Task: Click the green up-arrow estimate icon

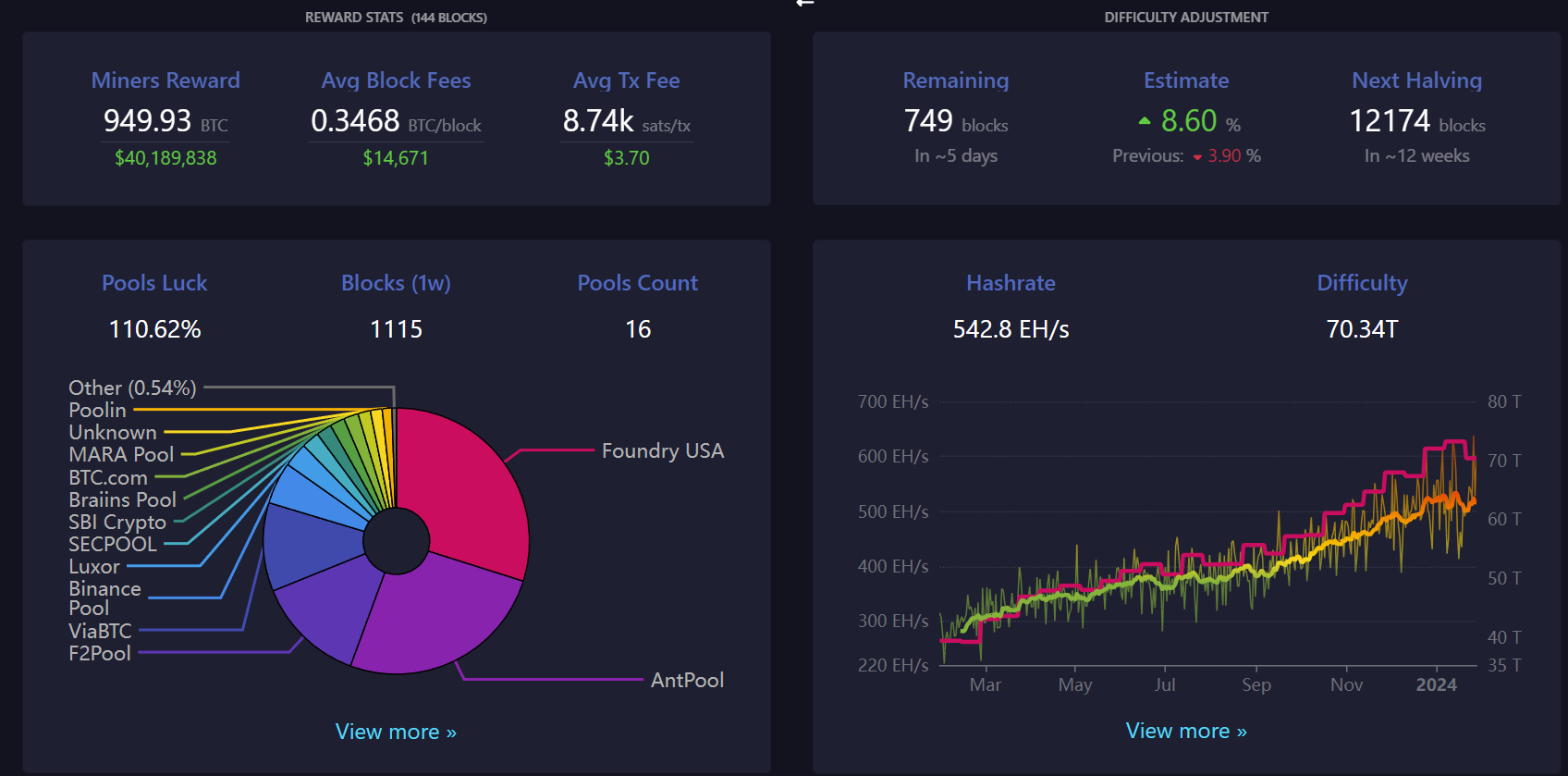Action: pyautogui.click(x=1145, y=120)
